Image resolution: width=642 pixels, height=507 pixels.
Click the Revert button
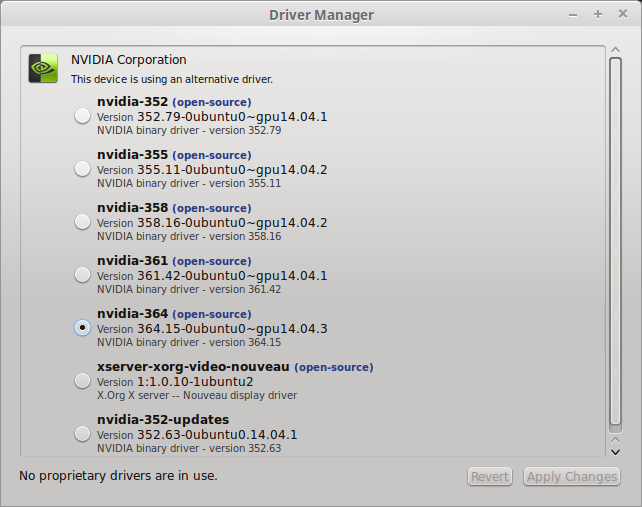pos(490,476)
